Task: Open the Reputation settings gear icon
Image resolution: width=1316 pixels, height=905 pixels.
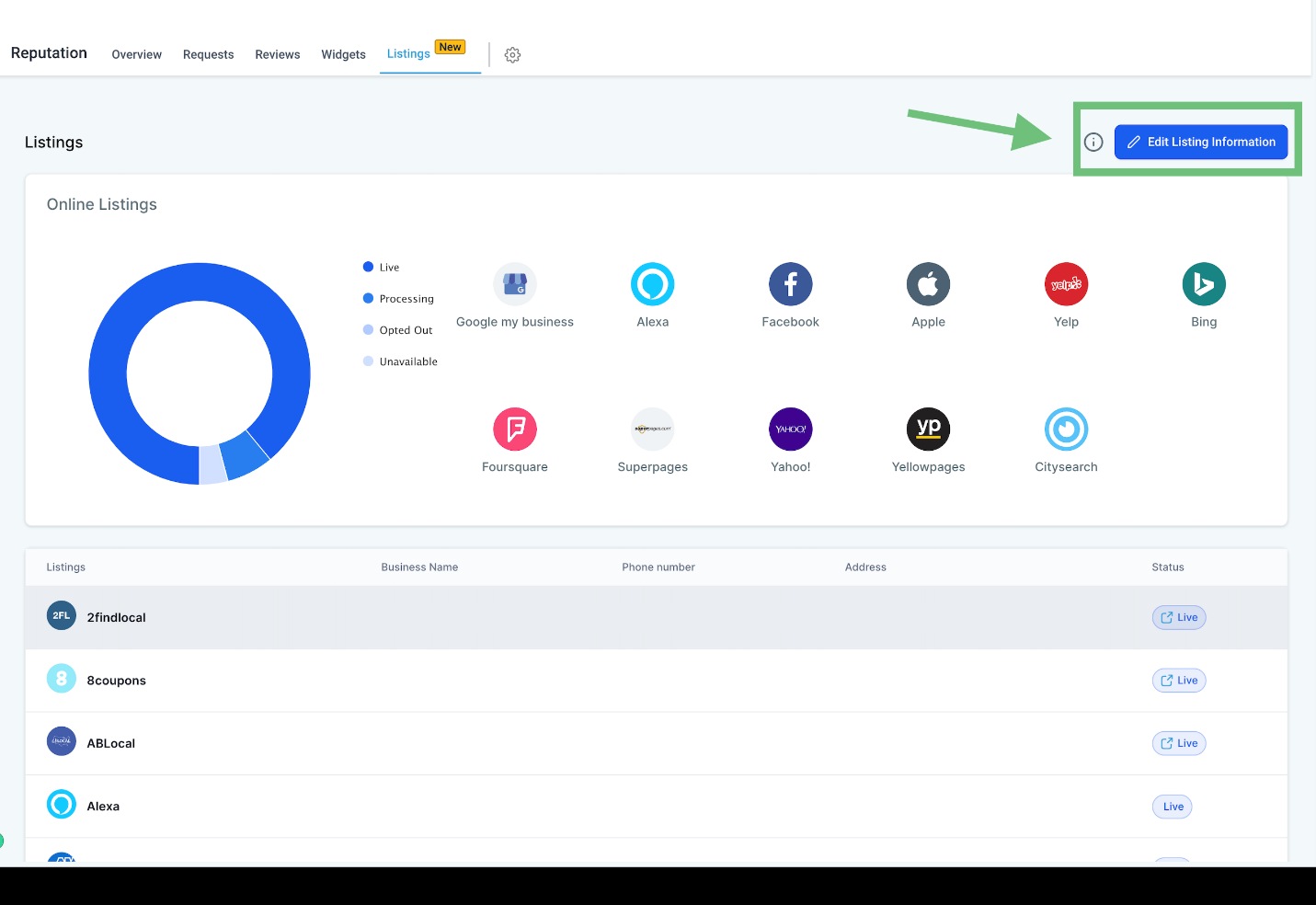Action: (x=513, y=55)
